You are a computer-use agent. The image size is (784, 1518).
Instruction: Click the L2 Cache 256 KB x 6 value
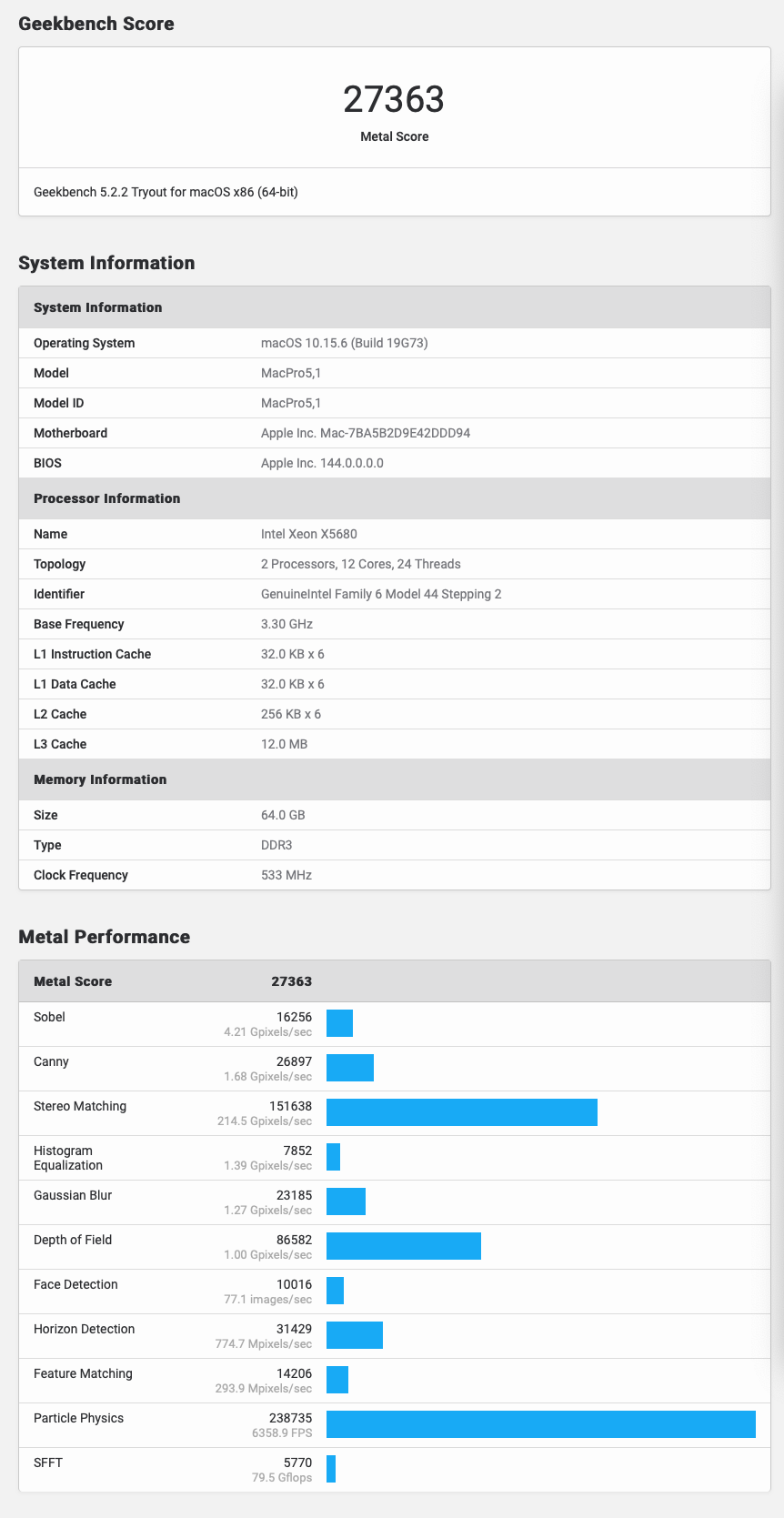pyautogui.click(x=291, y=714)
